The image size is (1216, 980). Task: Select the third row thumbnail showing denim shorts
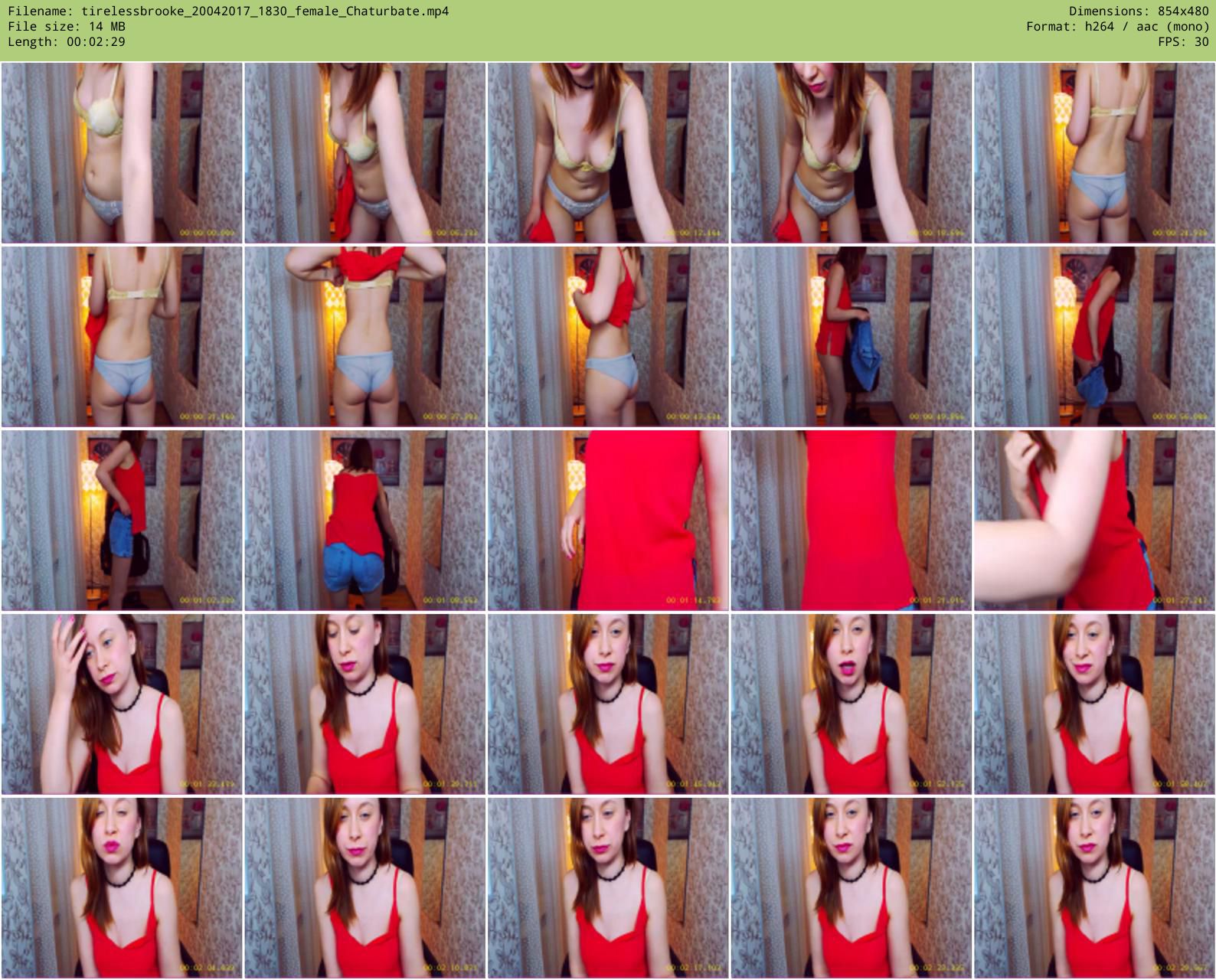[x=364, y=521]
